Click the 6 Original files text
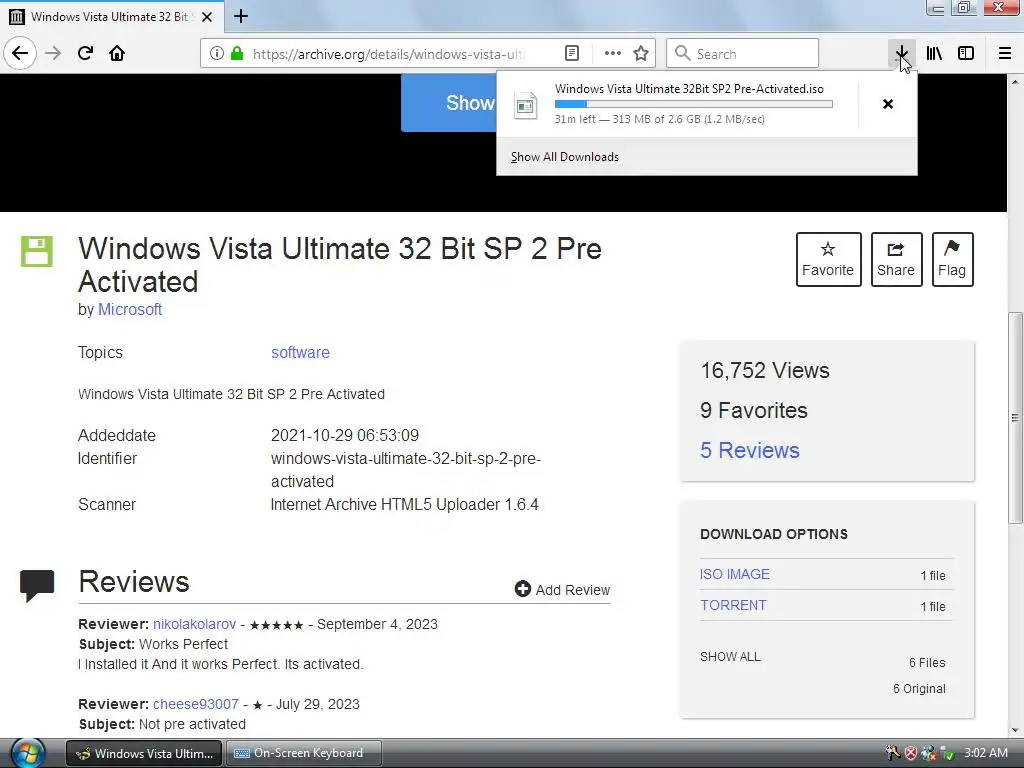The width and height of the screenshot is (1024, 768). point(919,689)
